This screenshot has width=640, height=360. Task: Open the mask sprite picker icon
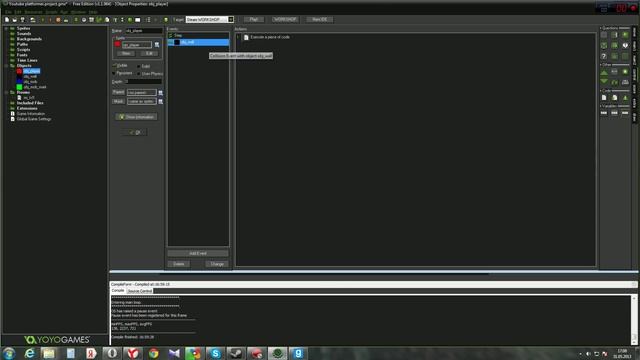[x=160, y=101]
